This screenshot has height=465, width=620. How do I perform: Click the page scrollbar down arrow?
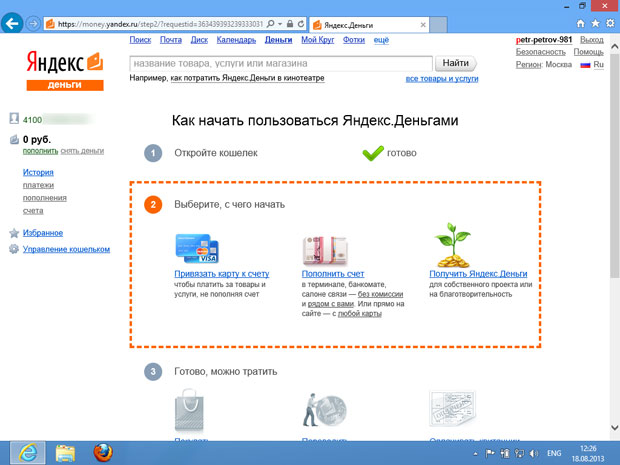click(x=614, y=427)
